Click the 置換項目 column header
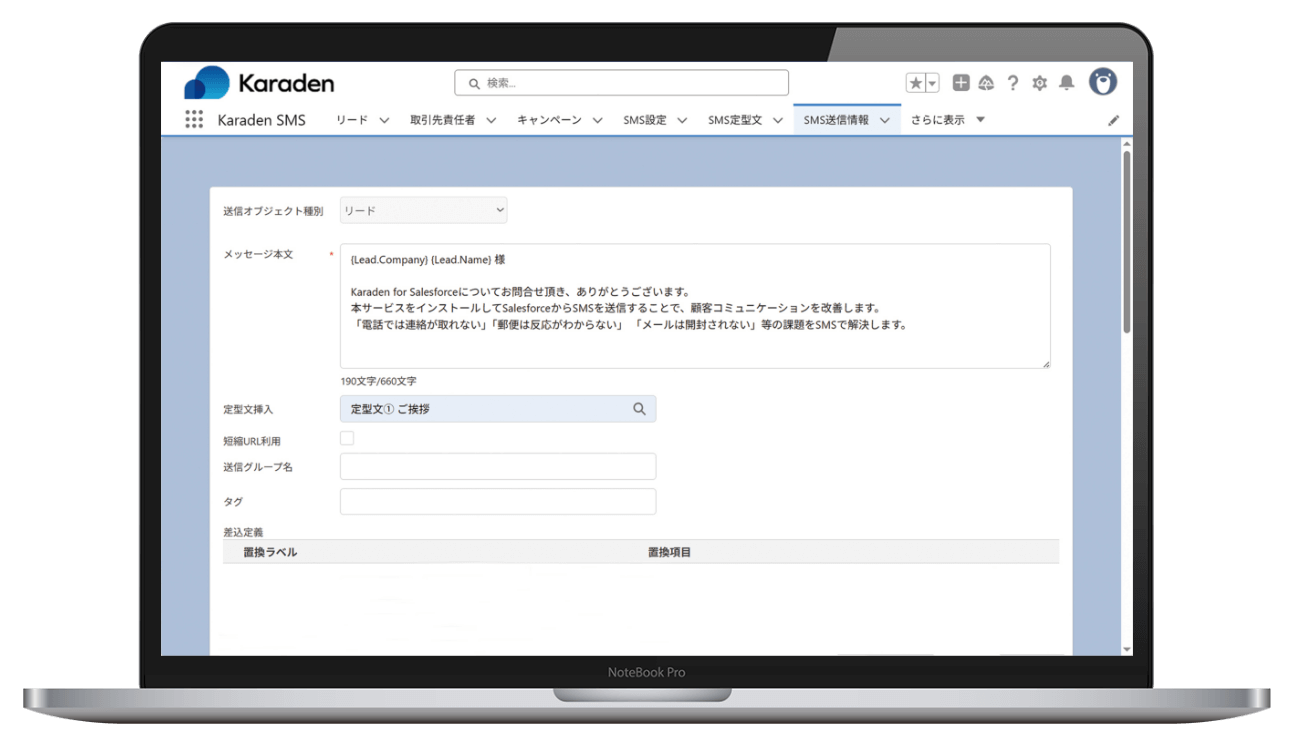 670,552
